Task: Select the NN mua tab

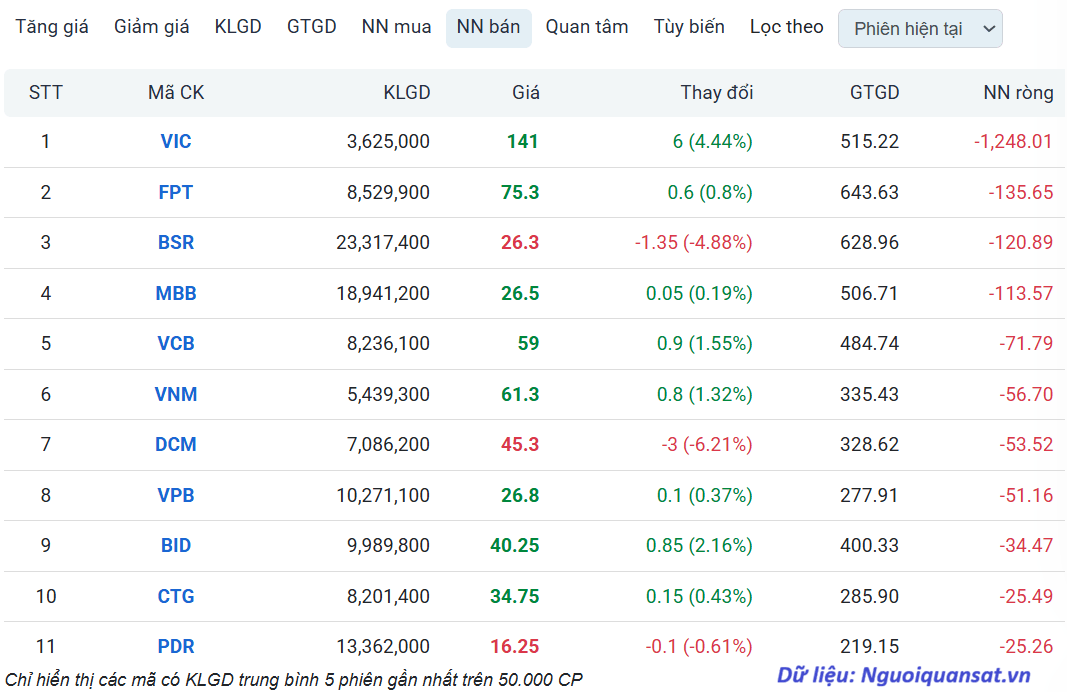Action: pyautogui.click(x=396, y=27)
